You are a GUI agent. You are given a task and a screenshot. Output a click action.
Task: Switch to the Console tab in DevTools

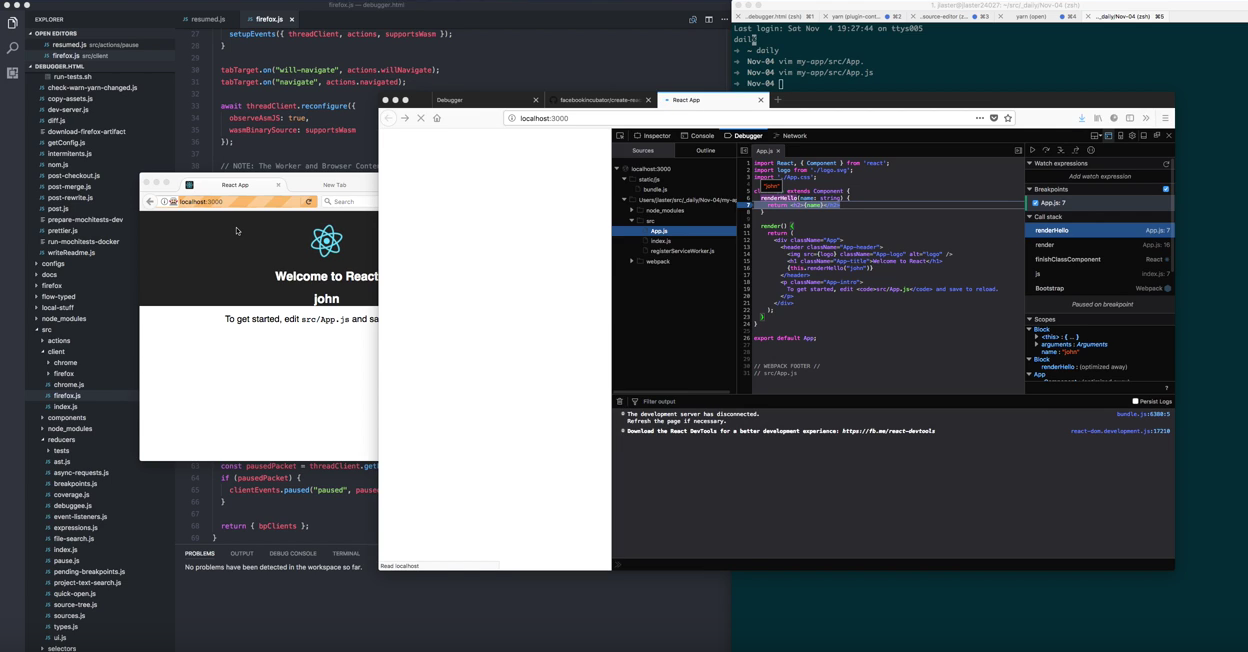698,136
